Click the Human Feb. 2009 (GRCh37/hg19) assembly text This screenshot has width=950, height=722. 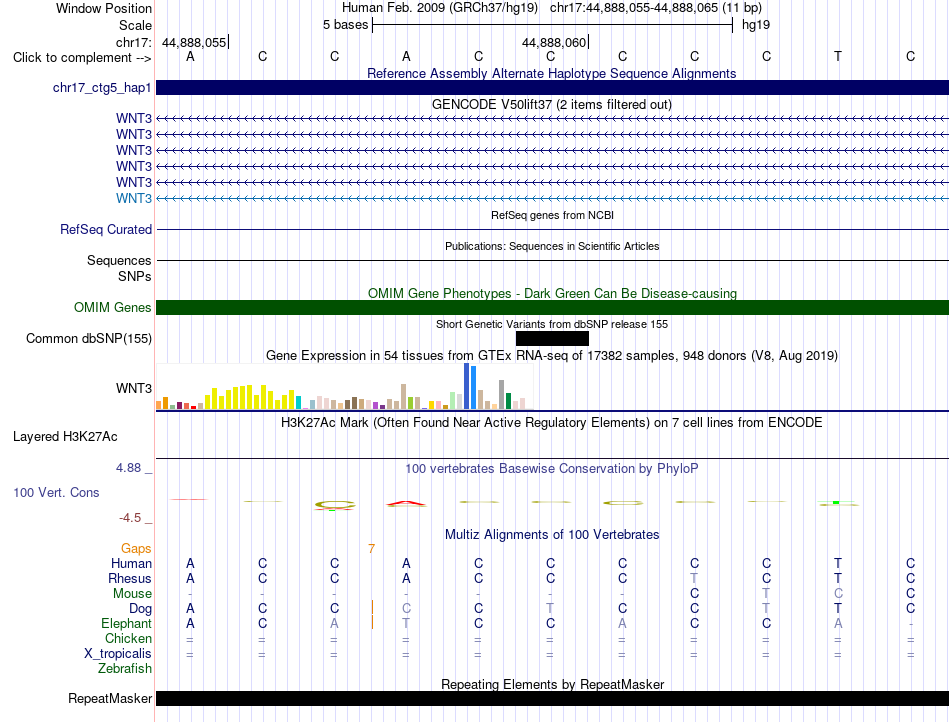click(440, 8)
